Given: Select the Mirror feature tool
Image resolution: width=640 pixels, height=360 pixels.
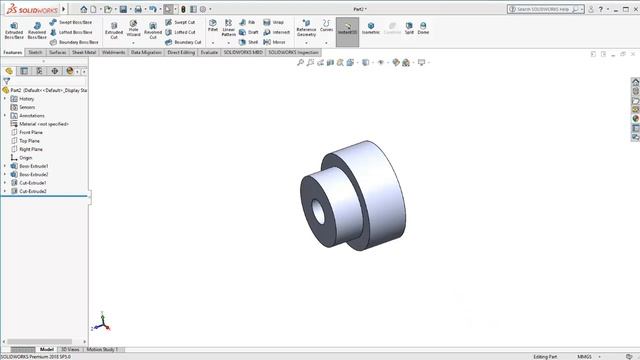Looking at the screenshot, I should pyautogui.click(x=274, y=42).
